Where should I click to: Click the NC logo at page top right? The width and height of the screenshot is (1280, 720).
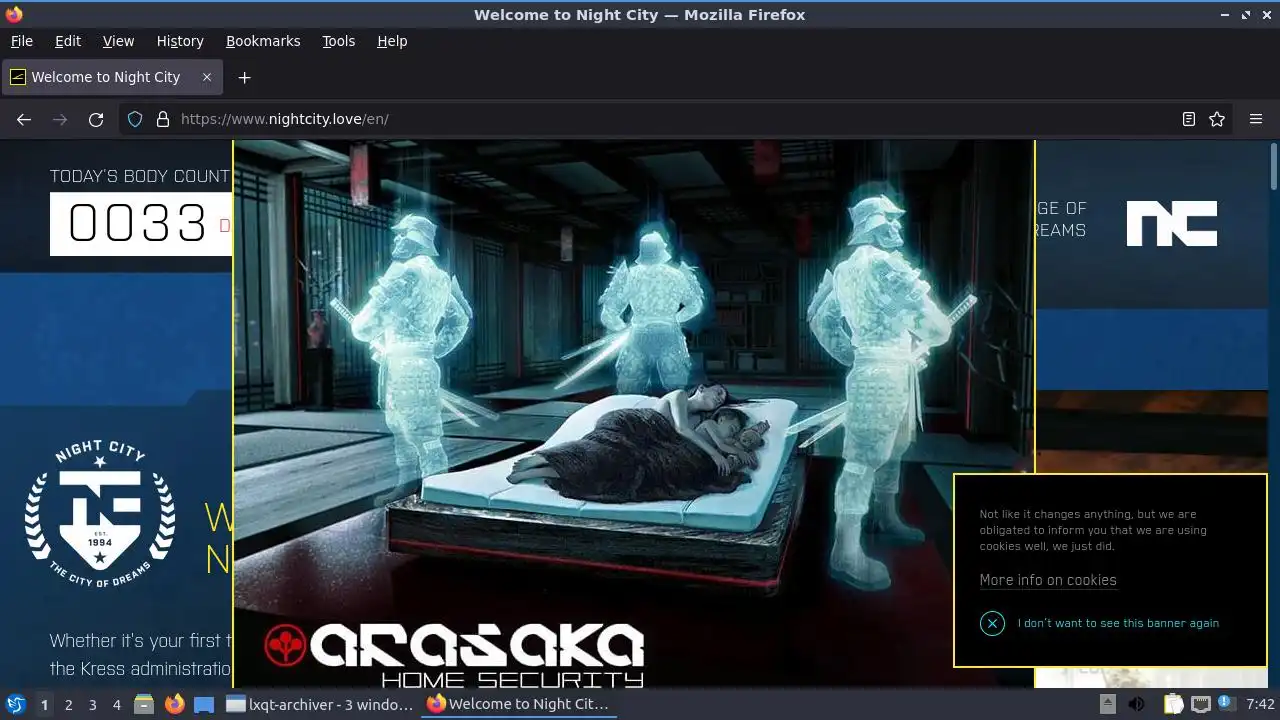[1172, 223]
